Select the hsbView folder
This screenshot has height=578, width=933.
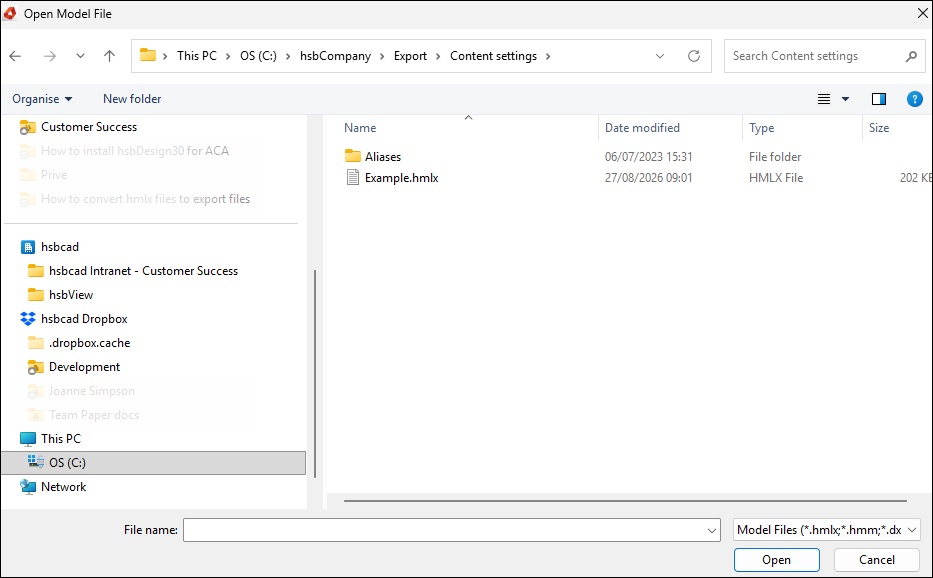point(71,295)
